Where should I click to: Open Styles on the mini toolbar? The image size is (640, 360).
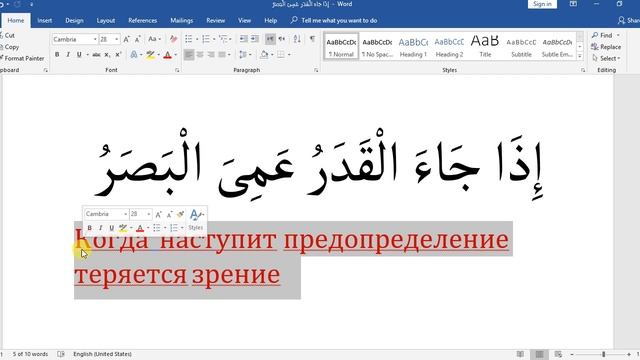click(x=196, y=220)
